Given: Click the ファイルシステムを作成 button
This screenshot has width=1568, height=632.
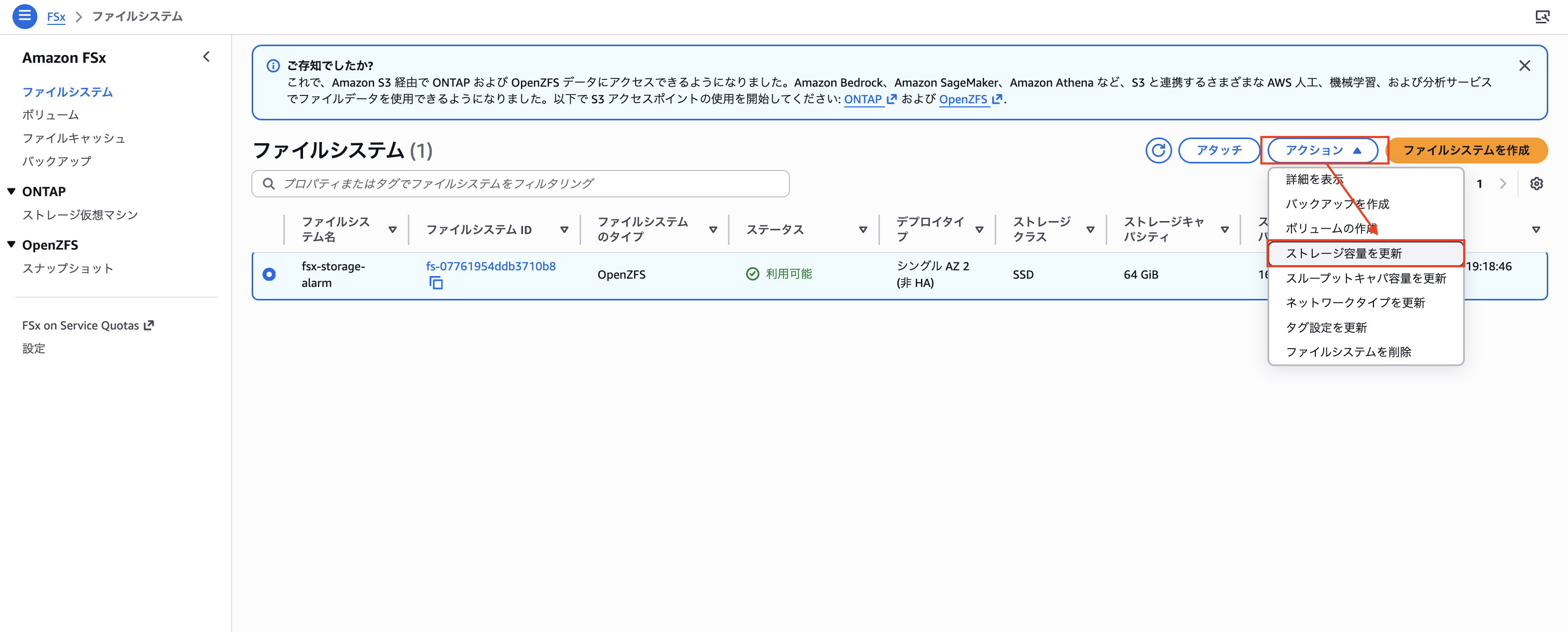Looking at the screenshot, I should tap(1467, 150).
